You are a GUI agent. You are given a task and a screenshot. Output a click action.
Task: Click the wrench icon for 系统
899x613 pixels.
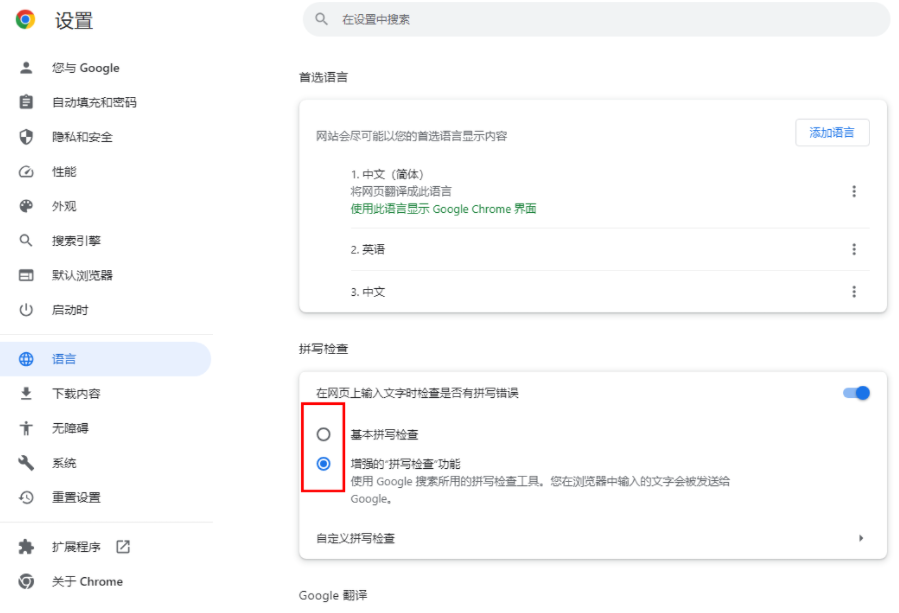[26, 463]
